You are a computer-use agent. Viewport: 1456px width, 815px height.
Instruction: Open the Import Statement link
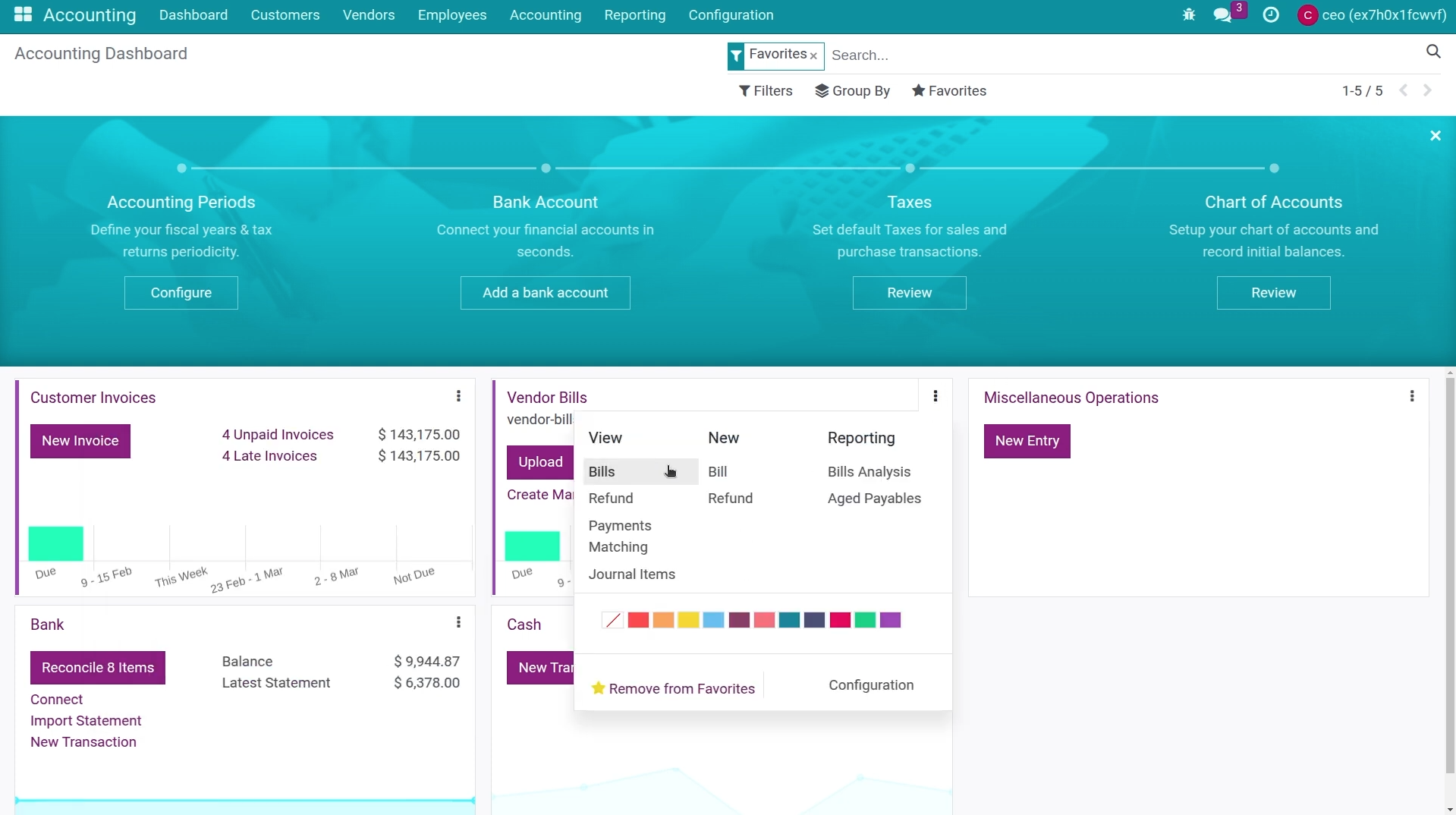coord(86,720)
